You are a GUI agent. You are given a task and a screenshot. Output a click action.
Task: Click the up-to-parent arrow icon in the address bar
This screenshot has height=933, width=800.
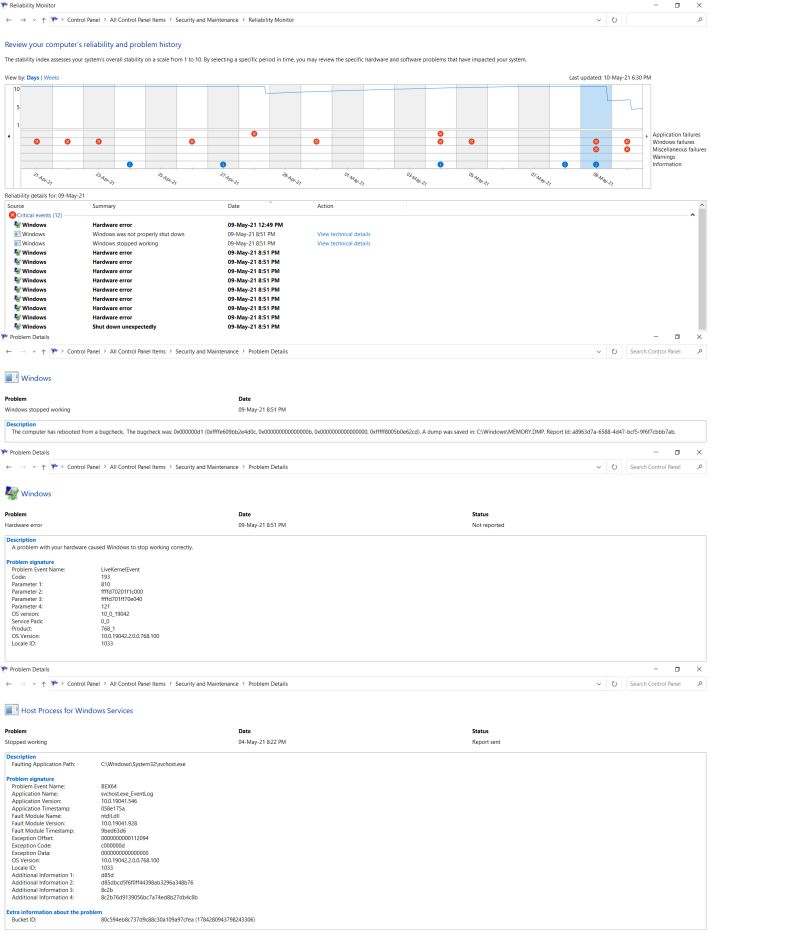coord(44,19)
